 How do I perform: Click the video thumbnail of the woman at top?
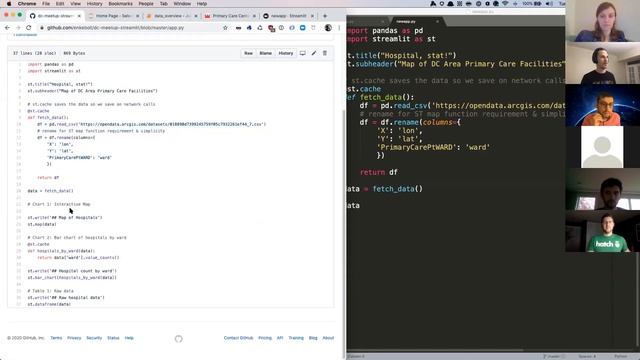(x=602, y=21)
